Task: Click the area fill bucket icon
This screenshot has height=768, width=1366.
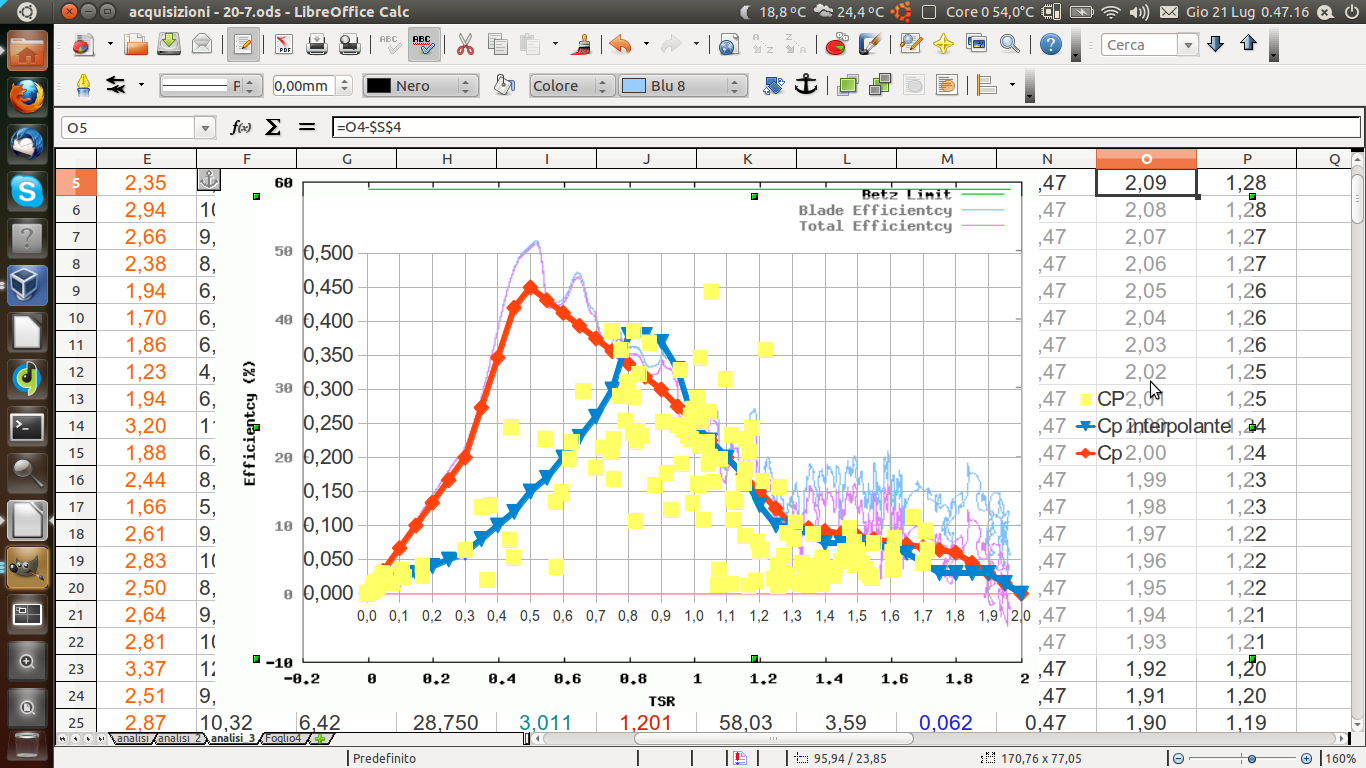Action: pyautogui.click(x=504, y=86)
